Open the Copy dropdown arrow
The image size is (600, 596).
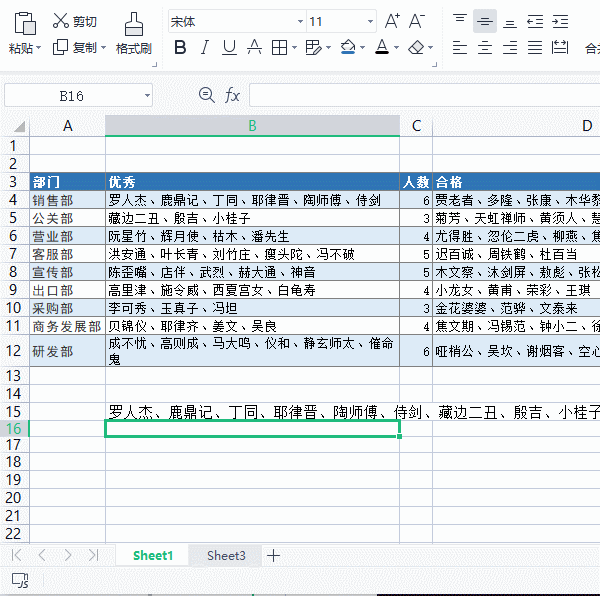[103, 48]
